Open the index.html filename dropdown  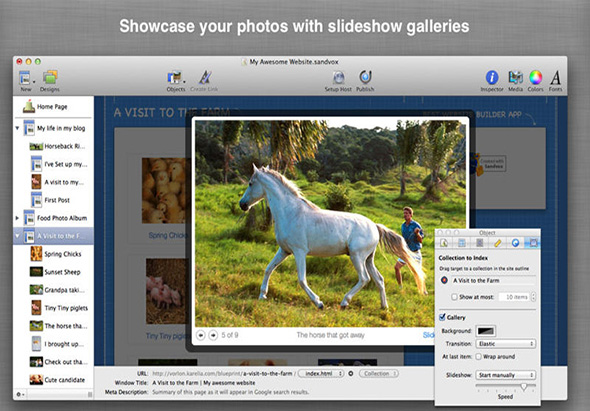[x=321, y=373]
